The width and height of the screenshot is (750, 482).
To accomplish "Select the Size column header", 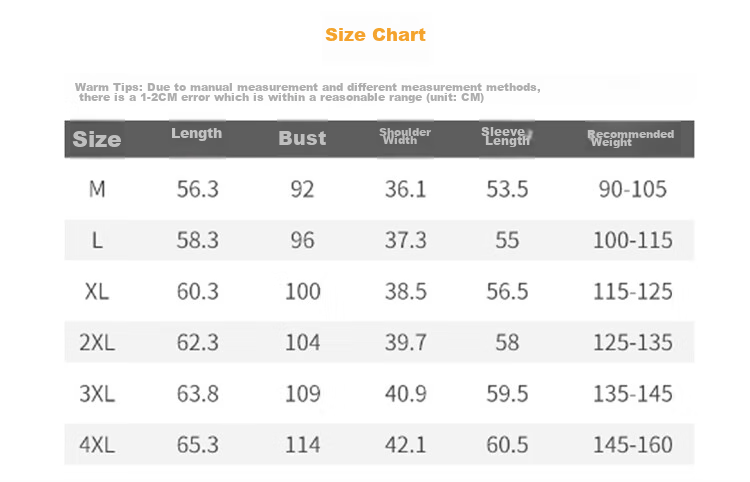I will click(x=97, y=139).
